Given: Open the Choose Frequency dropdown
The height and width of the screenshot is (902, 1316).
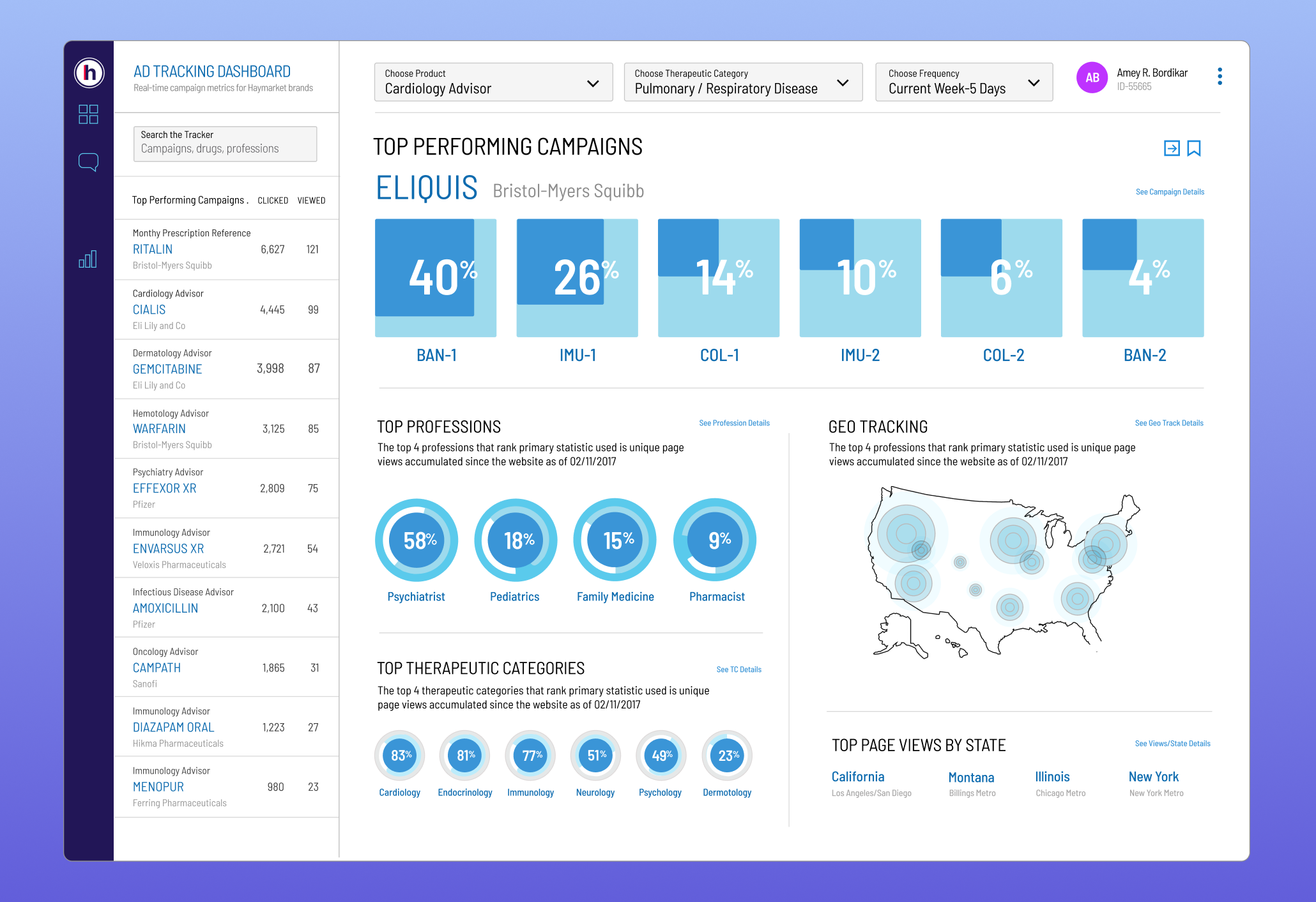Looking at the screenshot, I should point(963,82).
